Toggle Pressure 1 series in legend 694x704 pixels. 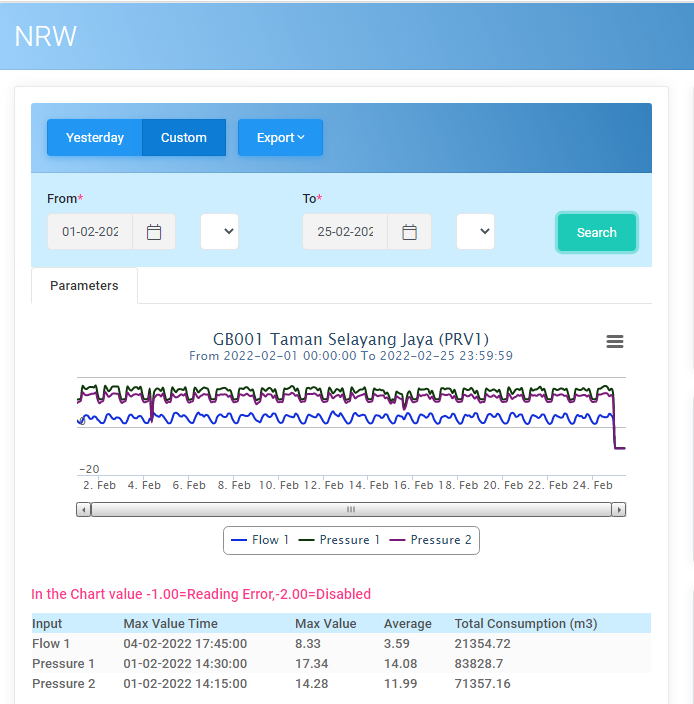(x=339, y=540)
